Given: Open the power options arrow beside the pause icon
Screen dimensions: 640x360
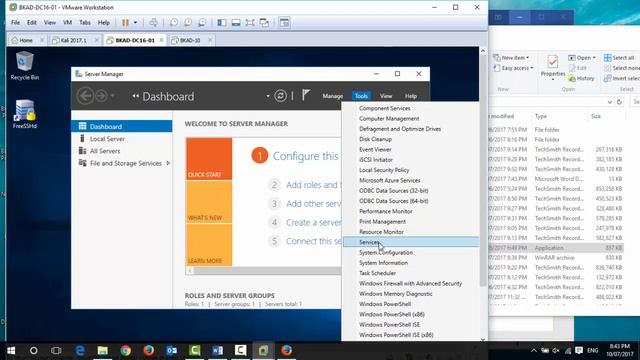Looking at the screenshot, I should [x=136, y=22].
